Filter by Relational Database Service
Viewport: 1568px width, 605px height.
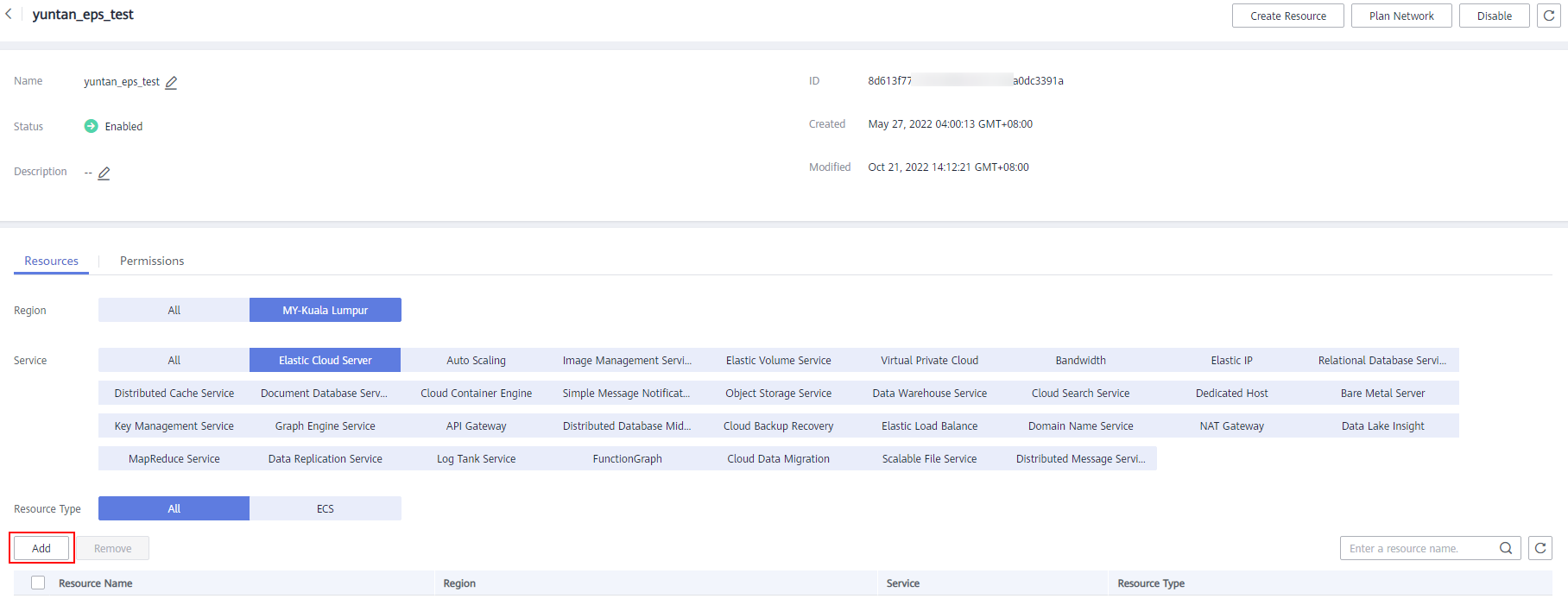[1383, 360]
